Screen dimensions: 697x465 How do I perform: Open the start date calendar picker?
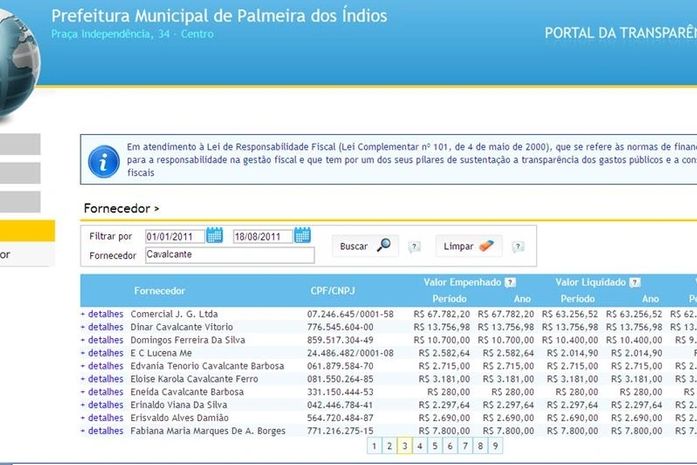click(215, 235)
